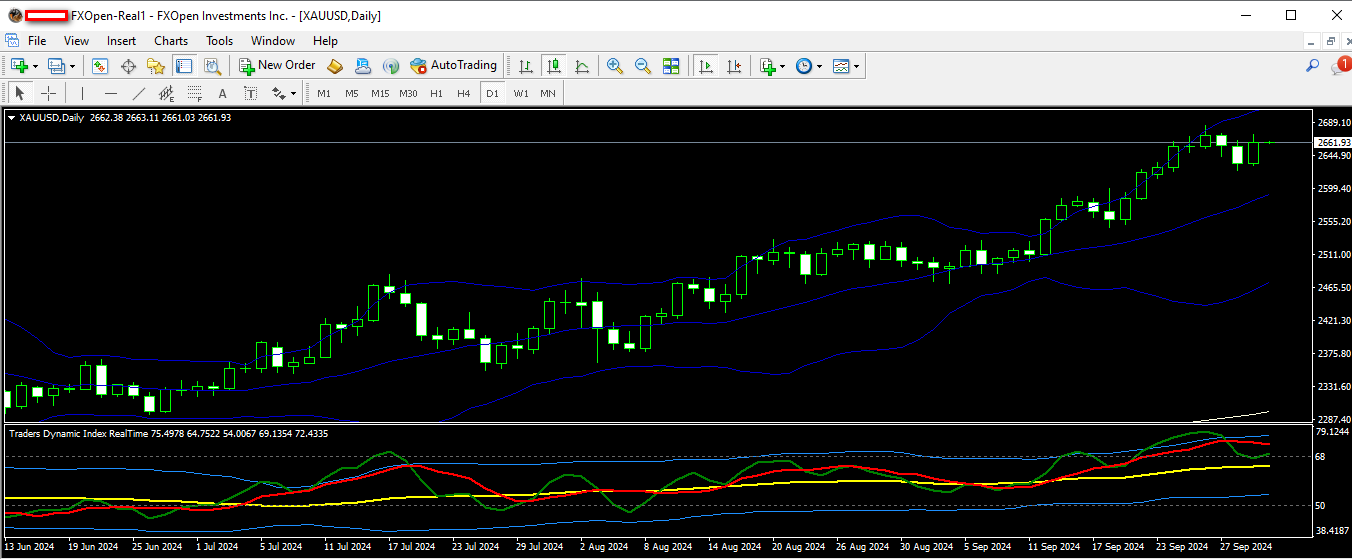Open the Indicators dropdown arrow
Viewport: 1352px width, 560px height.
point(783,66)
